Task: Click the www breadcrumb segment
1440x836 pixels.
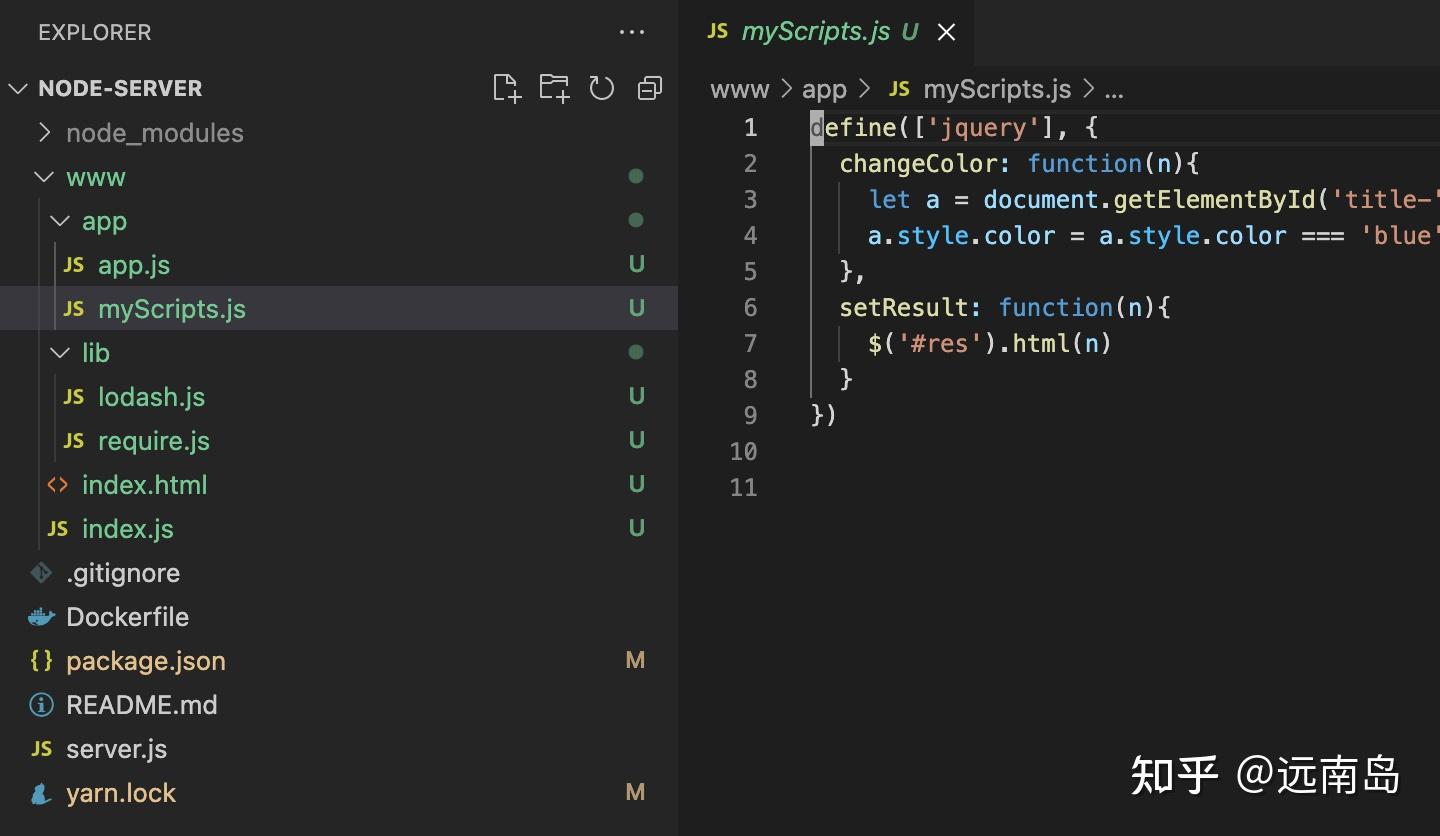Action: (739, 89)
